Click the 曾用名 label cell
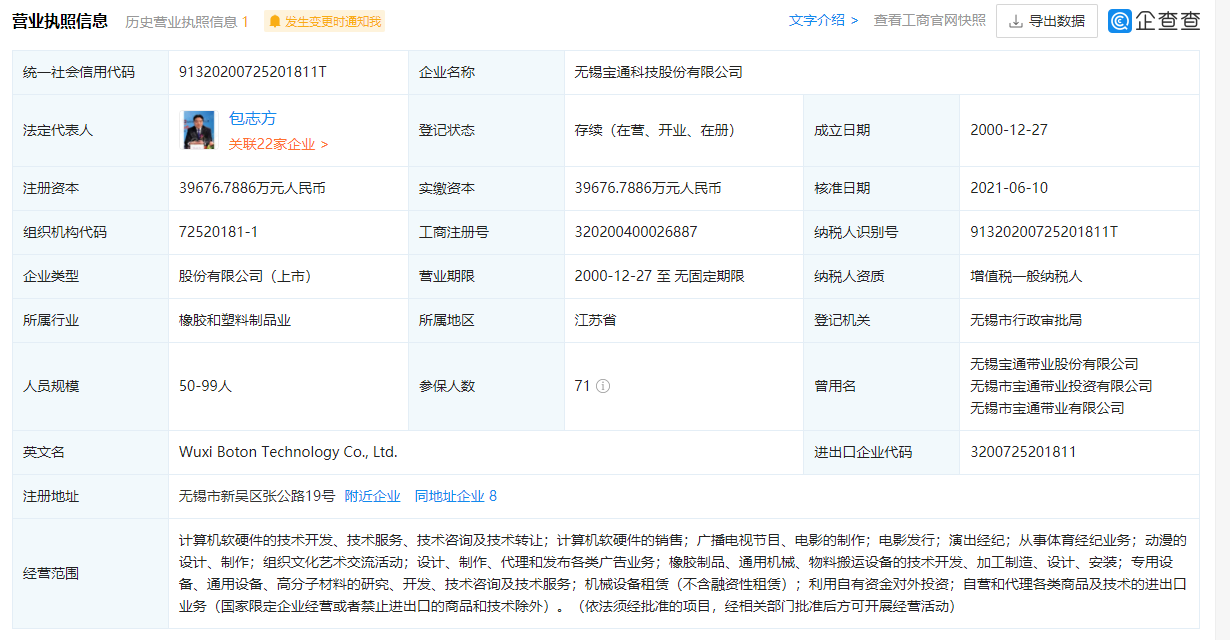 tap(881, 386)
